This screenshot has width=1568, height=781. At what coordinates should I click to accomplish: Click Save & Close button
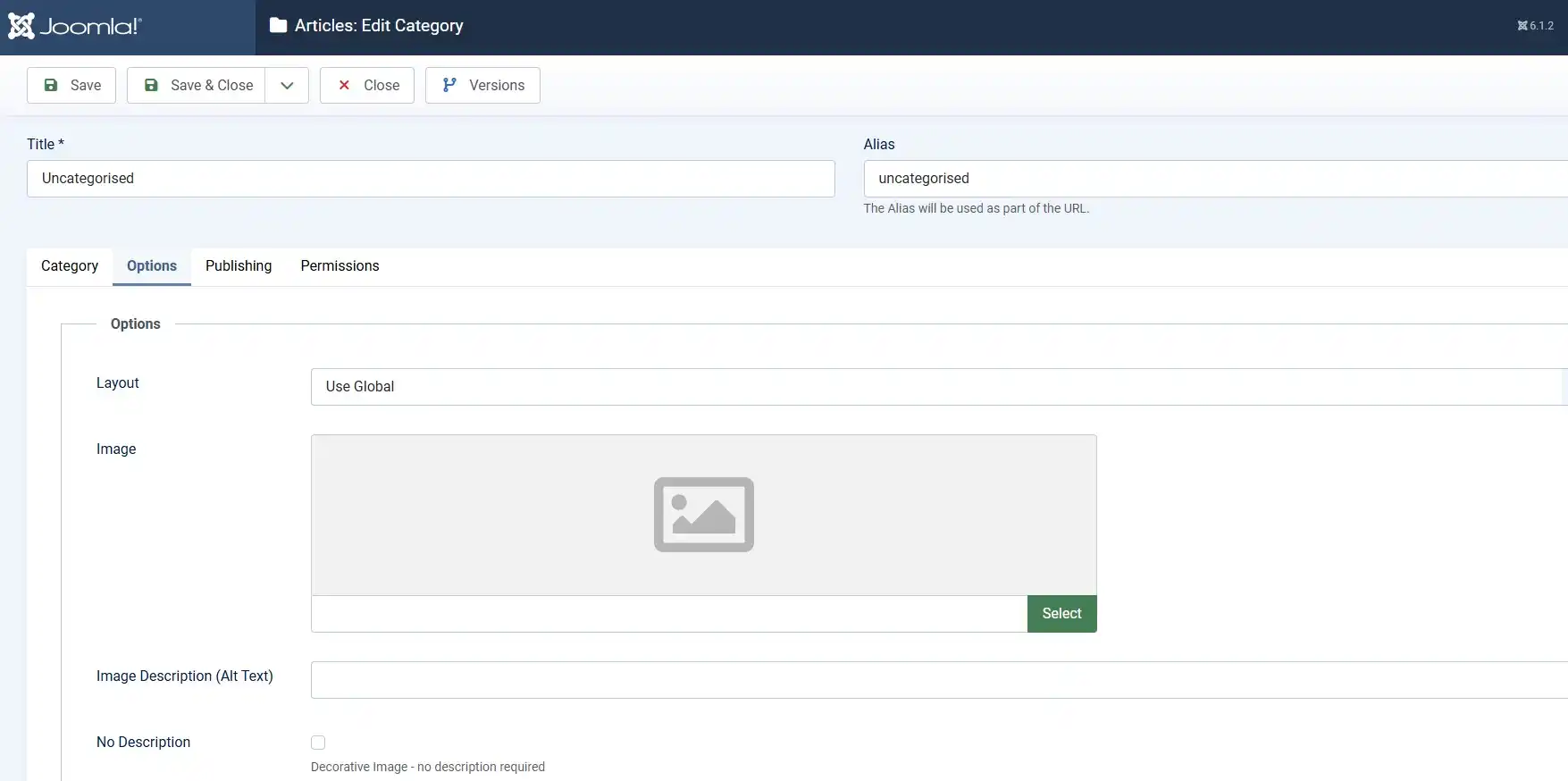pyautogui.click(x=197, y=85)
